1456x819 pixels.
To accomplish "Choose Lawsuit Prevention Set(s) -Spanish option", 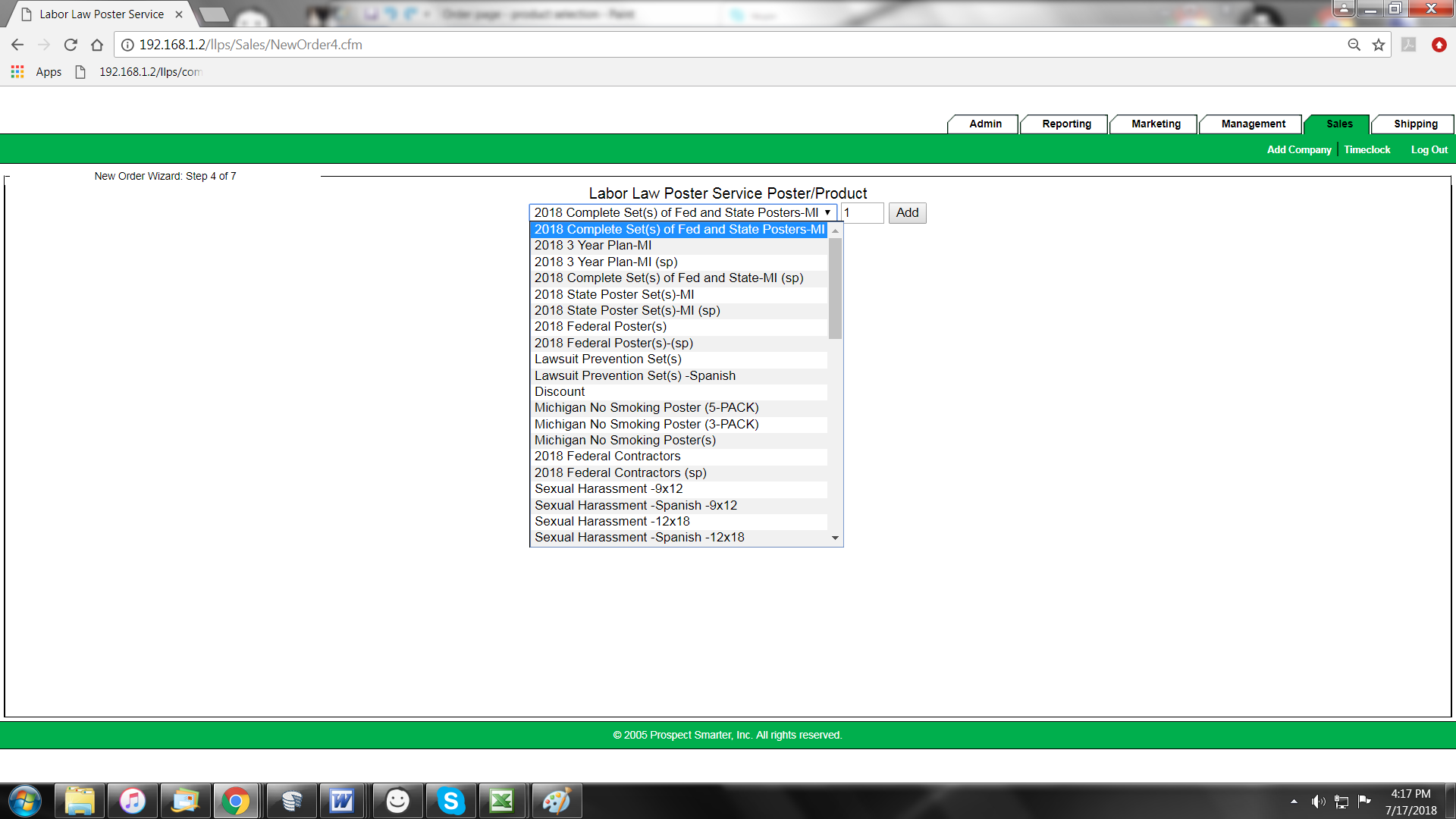I will point(635,375).
